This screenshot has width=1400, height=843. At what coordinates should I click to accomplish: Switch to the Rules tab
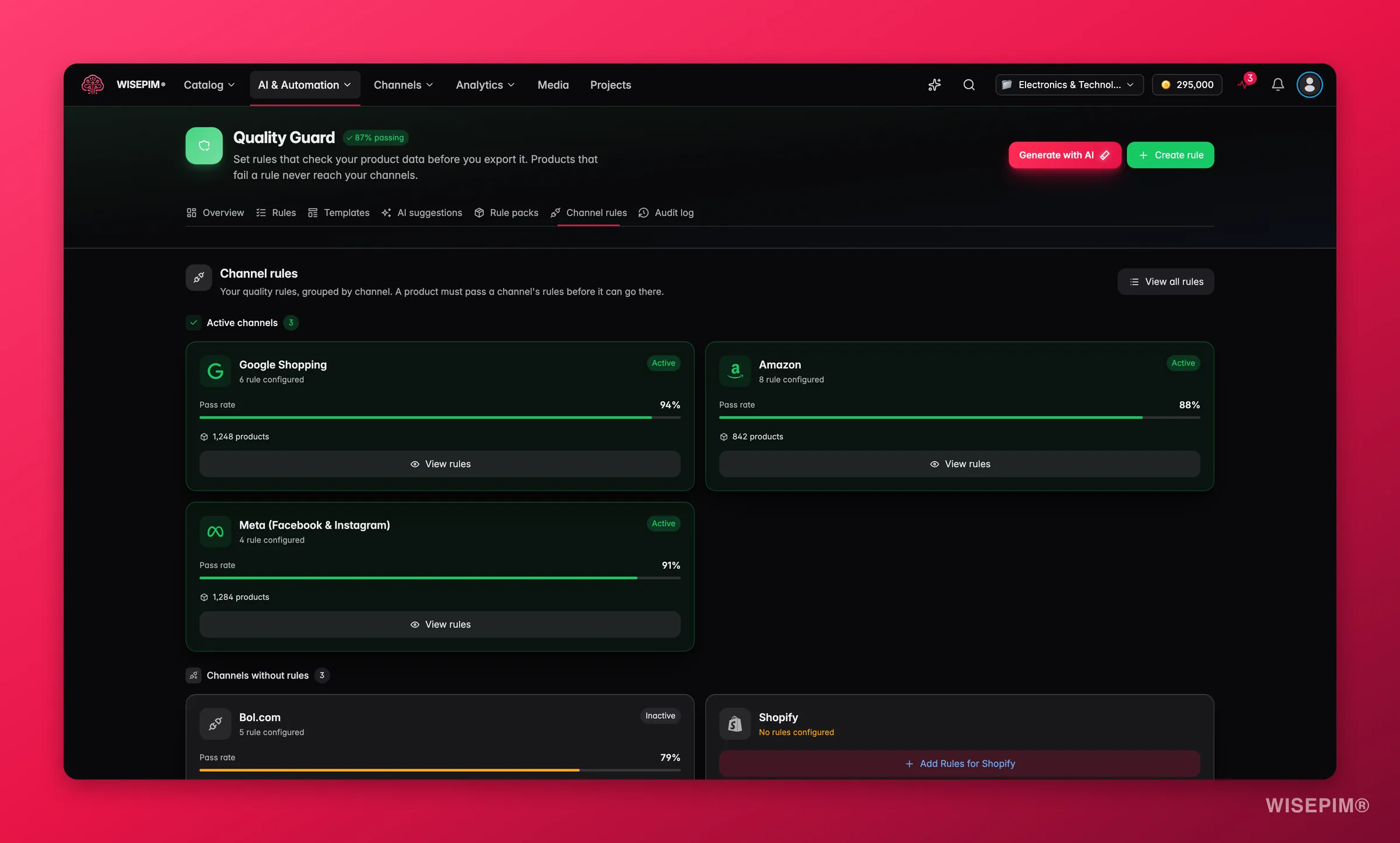click(x=276, y=213)
